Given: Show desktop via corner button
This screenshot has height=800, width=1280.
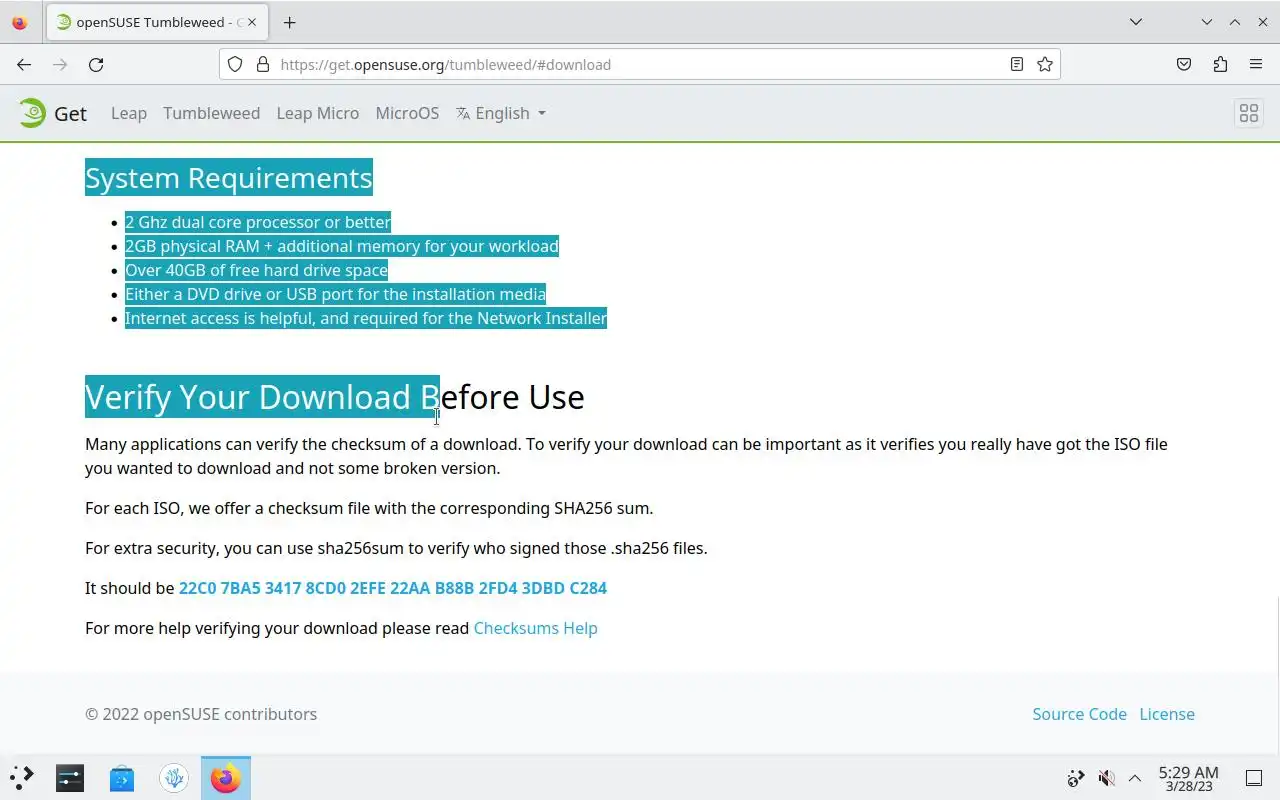Looking at the screenshot, I should [1254, 777].
